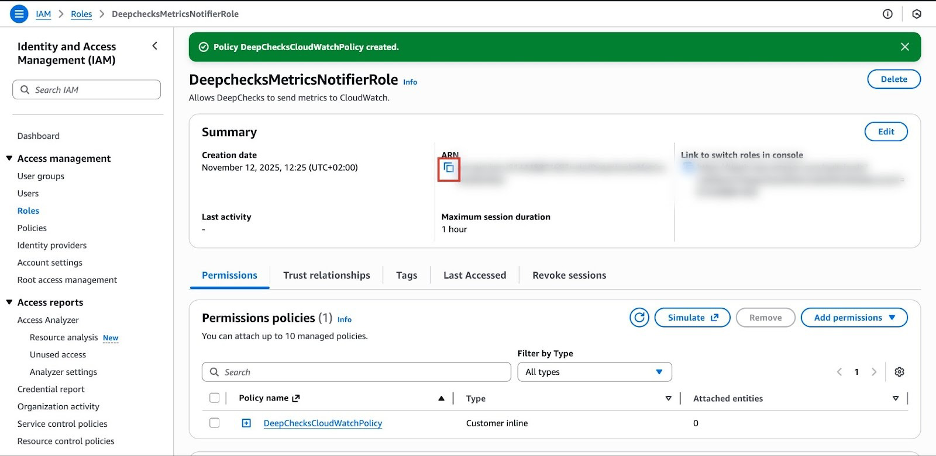This screenshot has width=936, height=456.
Task: Toggle the select-all policies checkbox
Action: 214,398
